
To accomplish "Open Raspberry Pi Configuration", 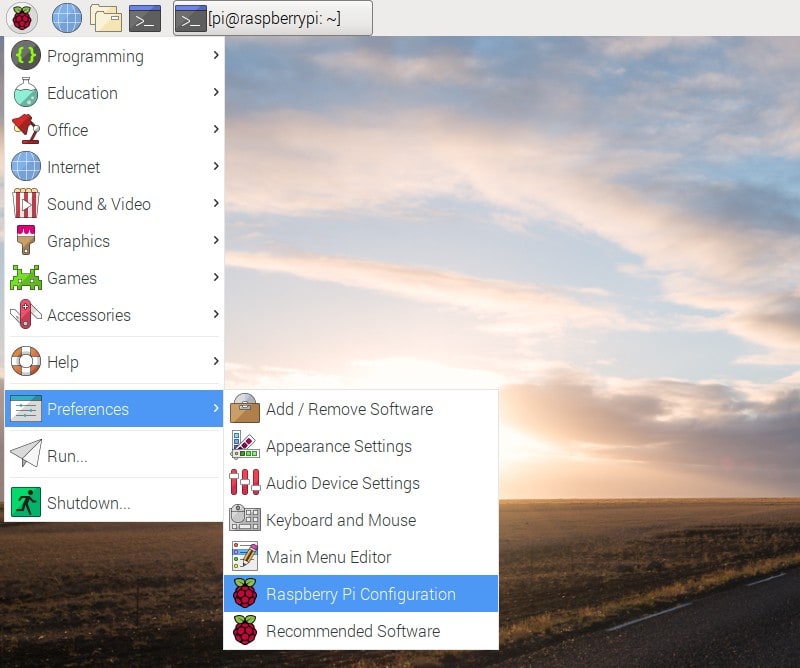I will point(361,593).
